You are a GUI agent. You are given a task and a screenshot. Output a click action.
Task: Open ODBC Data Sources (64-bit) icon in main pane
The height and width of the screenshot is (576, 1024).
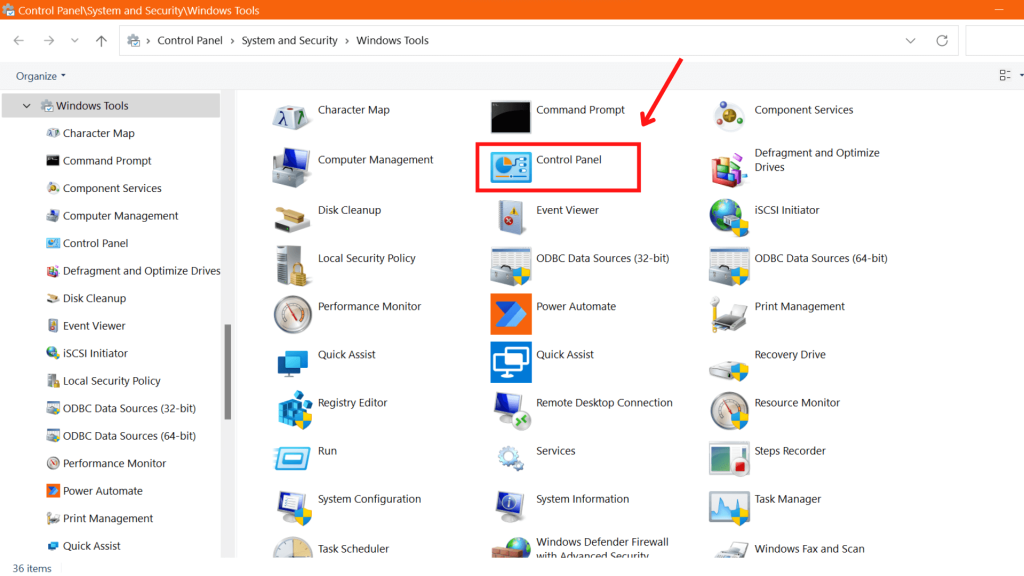729,266
